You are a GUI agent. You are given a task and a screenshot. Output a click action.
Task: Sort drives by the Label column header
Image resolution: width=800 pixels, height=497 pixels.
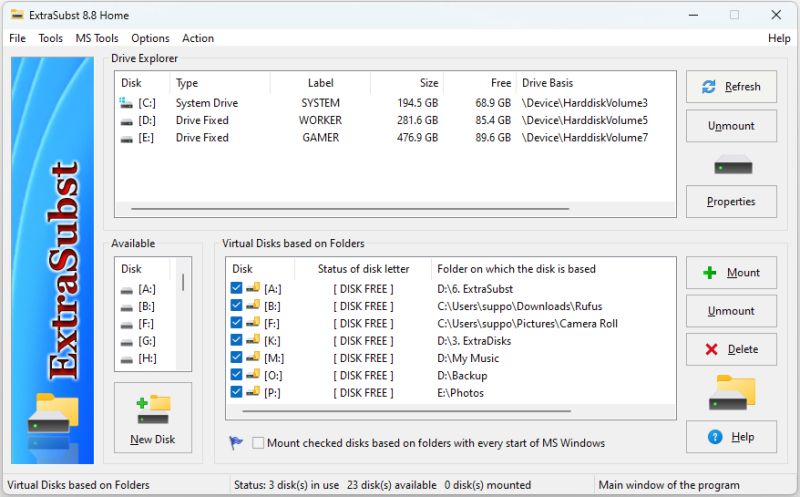320,83
